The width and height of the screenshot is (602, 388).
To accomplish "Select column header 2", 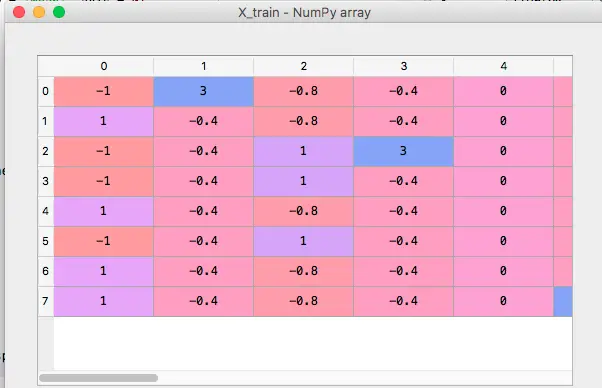I will [x=304, y=66].
